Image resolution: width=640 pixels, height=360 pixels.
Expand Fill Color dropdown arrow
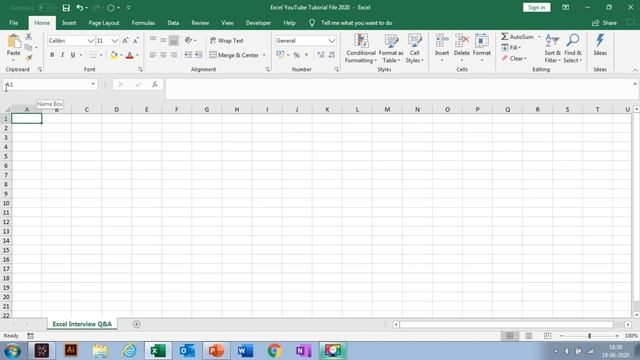(121, 55)
